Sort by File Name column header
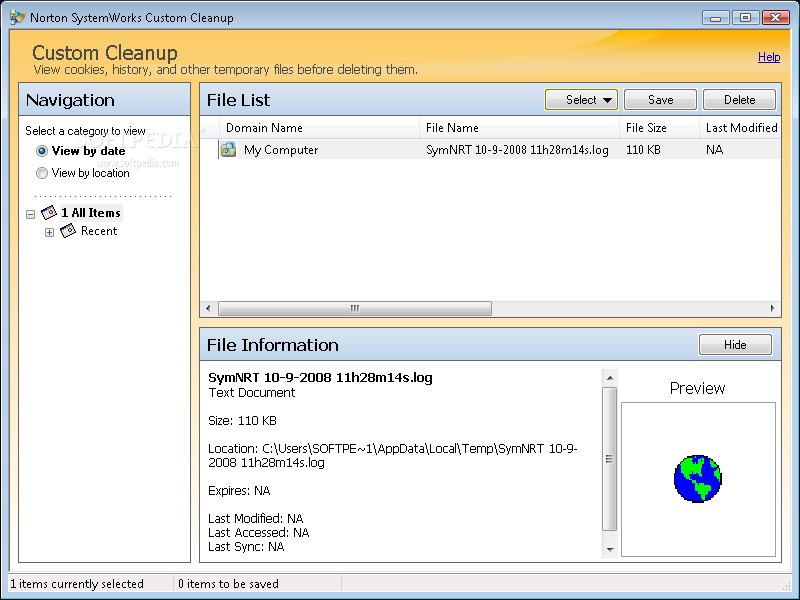Screen dimensions: 800x600 [x=519, y=128]
